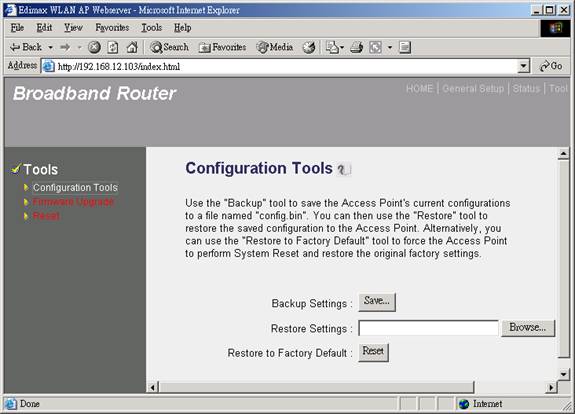The height and width of the screenshot is (414, 575).
Task: Click the Restore Settings file field
Action: (x=428, y=328)
